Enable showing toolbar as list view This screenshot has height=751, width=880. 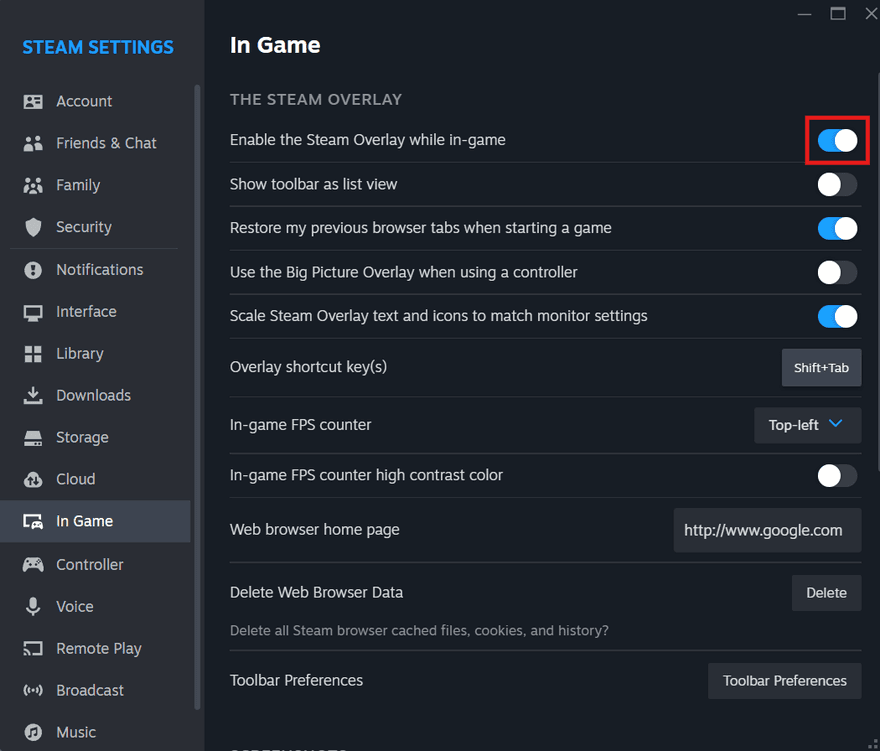[x=837, y=184]
